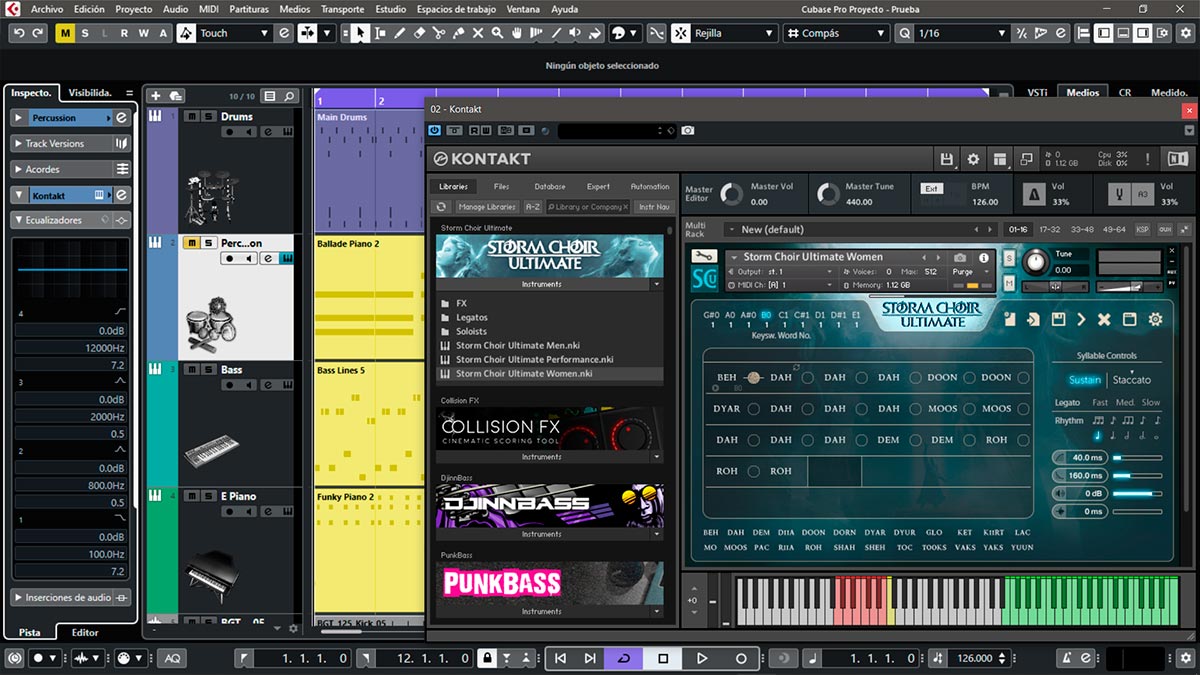Switch to Kontakt Automation tab
1200x675 pixels.
650,187
